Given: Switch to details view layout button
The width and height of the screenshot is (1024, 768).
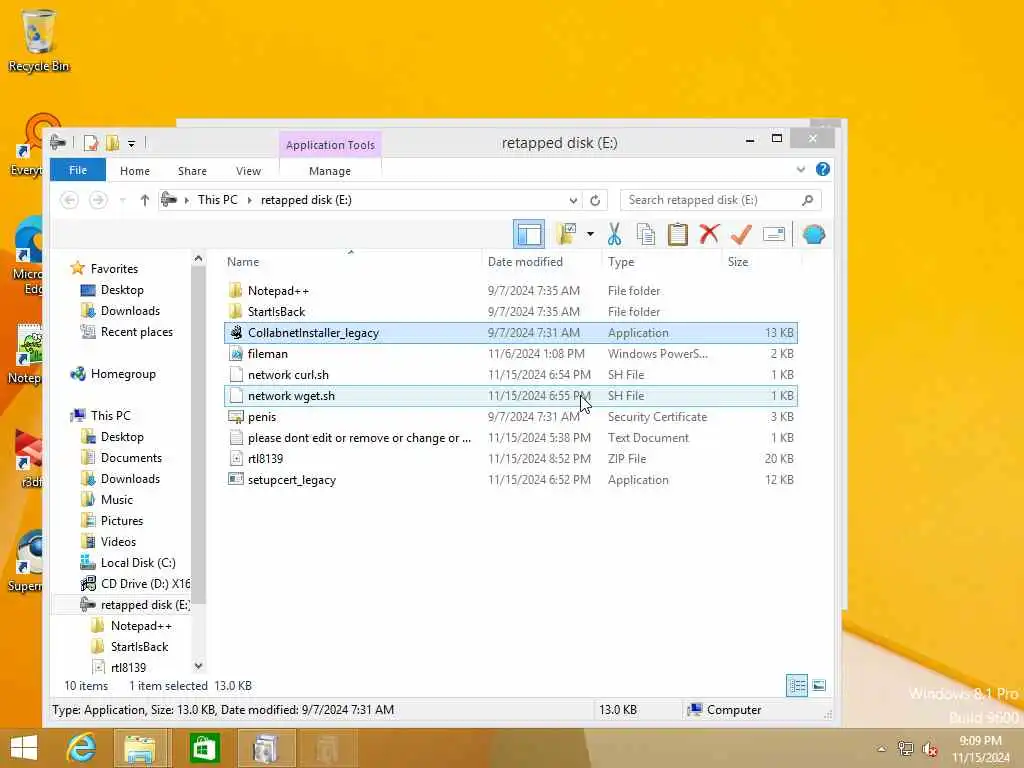Looking at the screenshot, I should point(797,685).
